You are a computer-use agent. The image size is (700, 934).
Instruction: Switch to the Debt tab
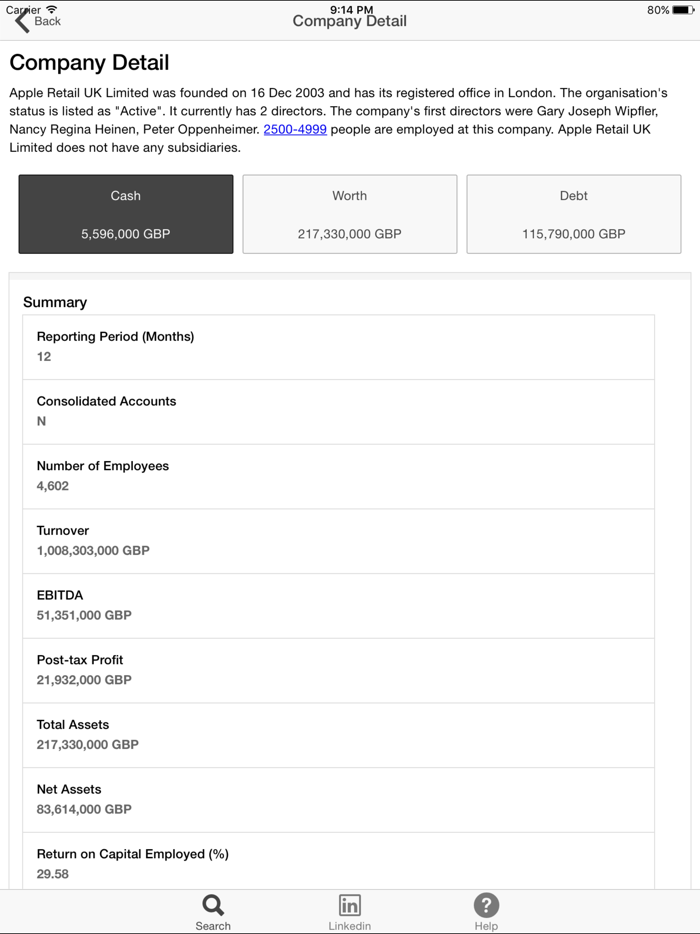point(574,214)
